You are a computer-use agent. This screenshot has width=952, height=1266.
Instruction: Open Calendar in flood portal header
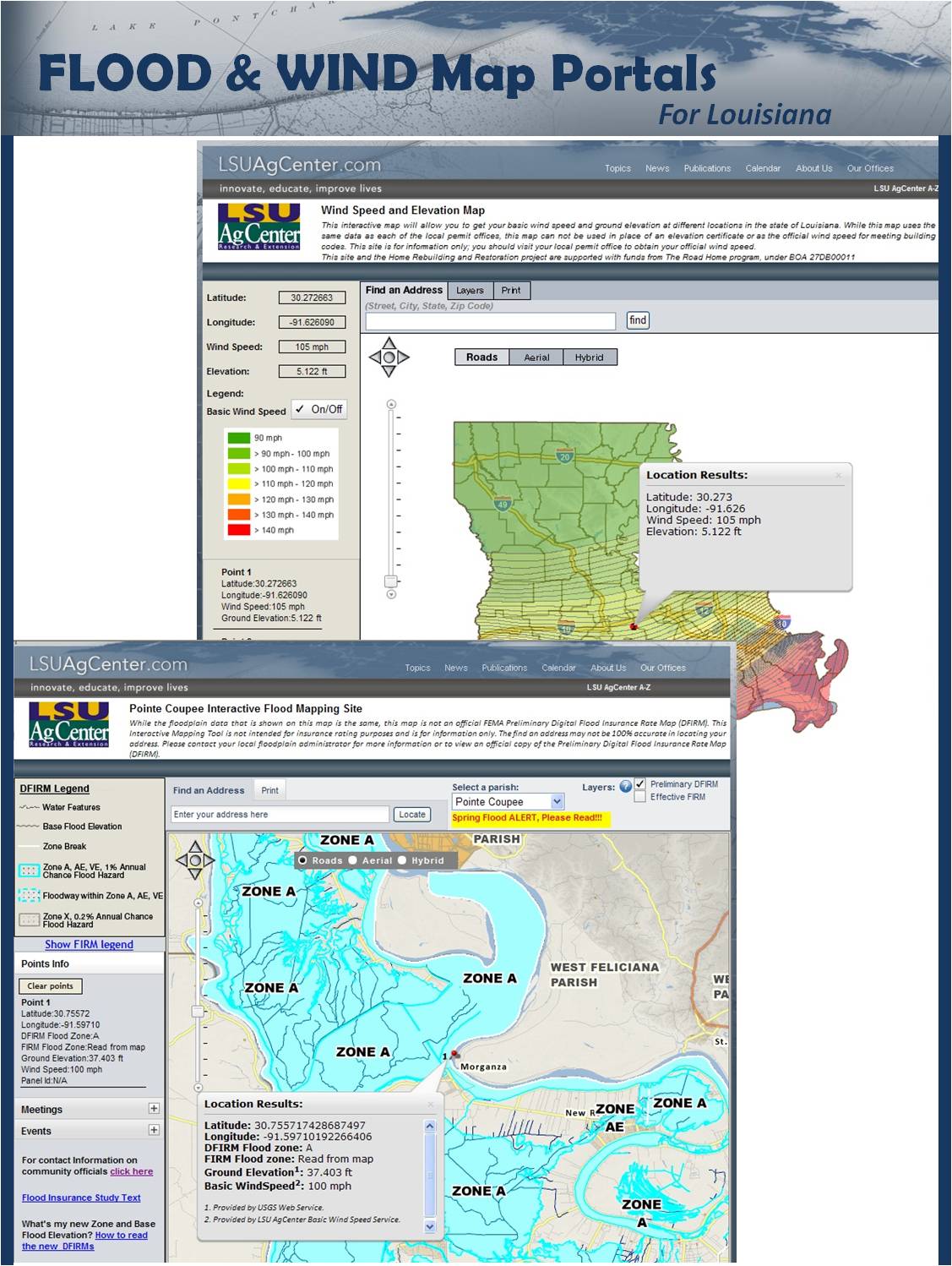(x=558, y=668)
